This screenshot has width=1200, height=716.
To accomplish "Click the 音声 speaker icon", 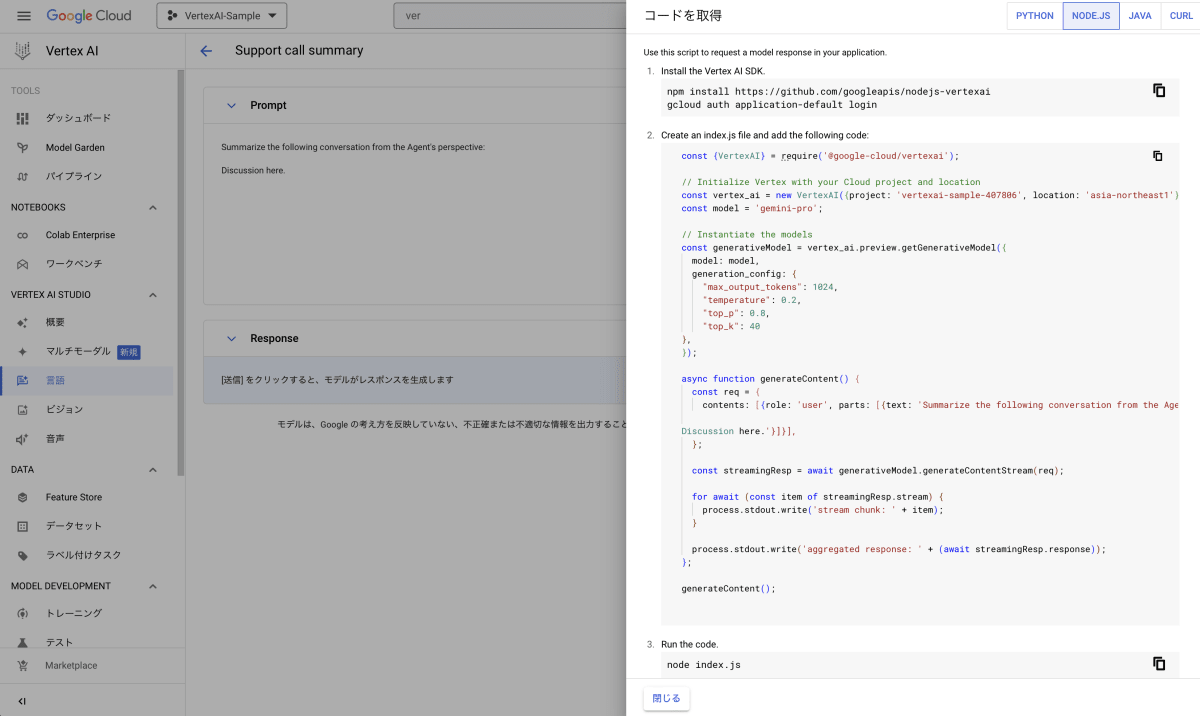I will tap(23, 439).
